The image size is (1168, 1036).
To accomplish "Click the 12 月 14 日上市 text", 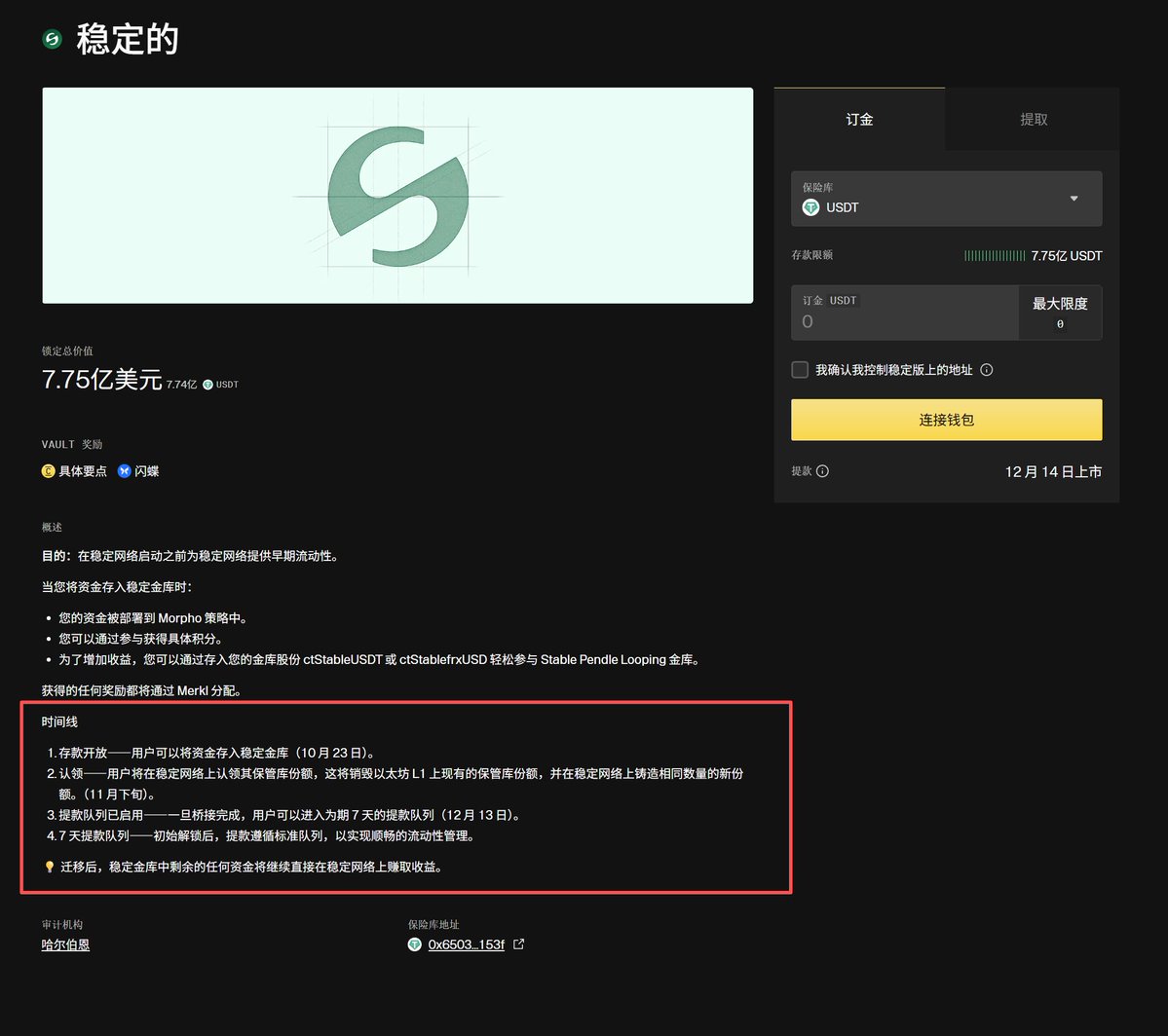I will [x=1052, y=472].
